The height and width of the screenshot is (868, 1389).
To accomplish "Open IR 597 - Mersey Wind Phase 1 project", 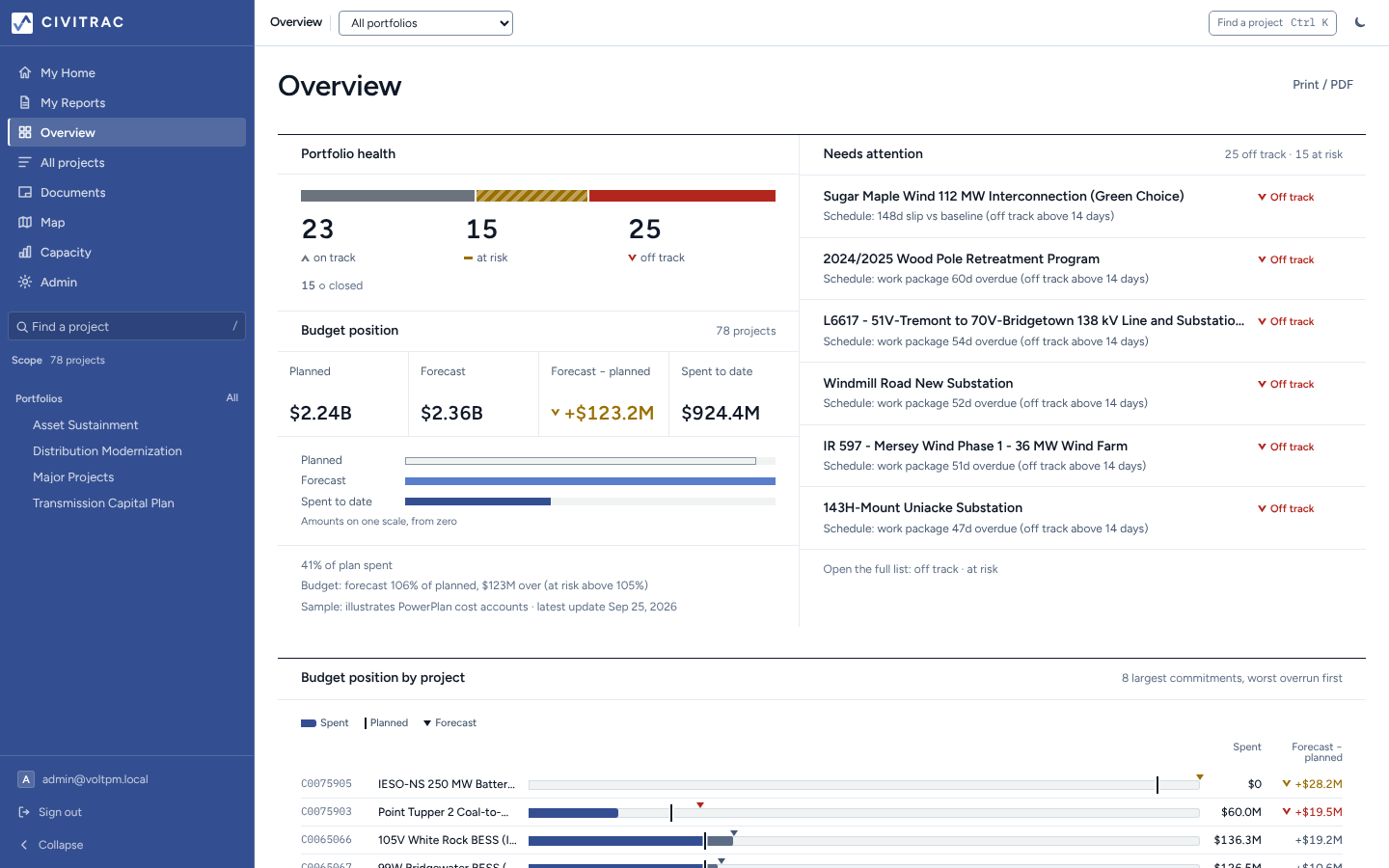I will pyautogui.click(x=975, y=446).
